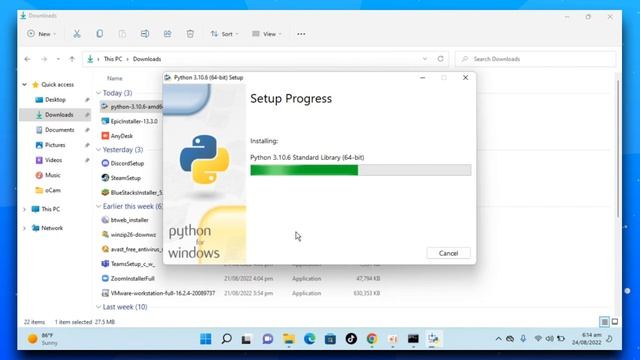Open the See more ellipsis menu
Image resolution: width=640 pixels, height=360 pixels.
[x=301, y=34]
